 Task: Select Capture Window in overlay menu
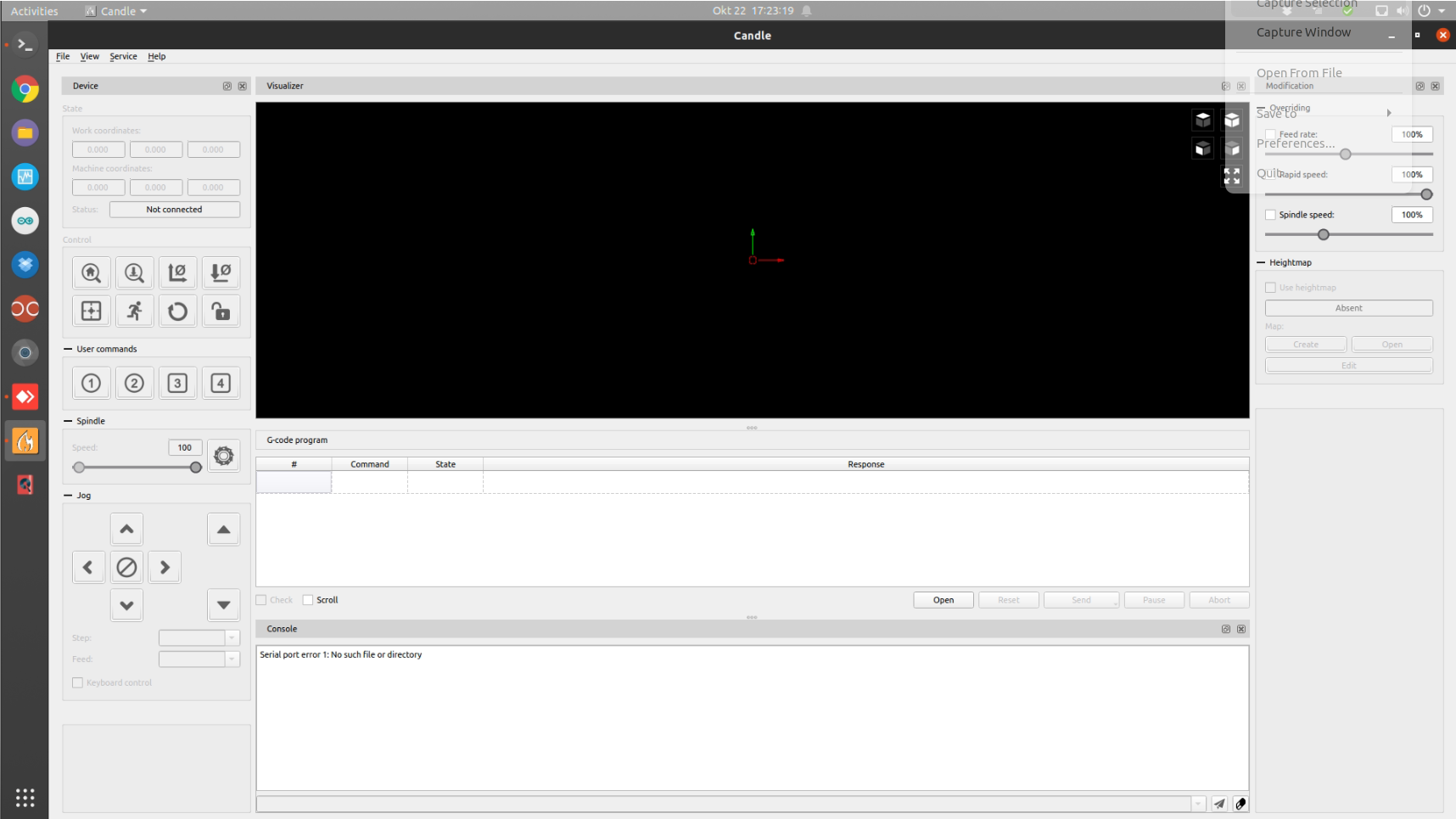[1303, 32]
